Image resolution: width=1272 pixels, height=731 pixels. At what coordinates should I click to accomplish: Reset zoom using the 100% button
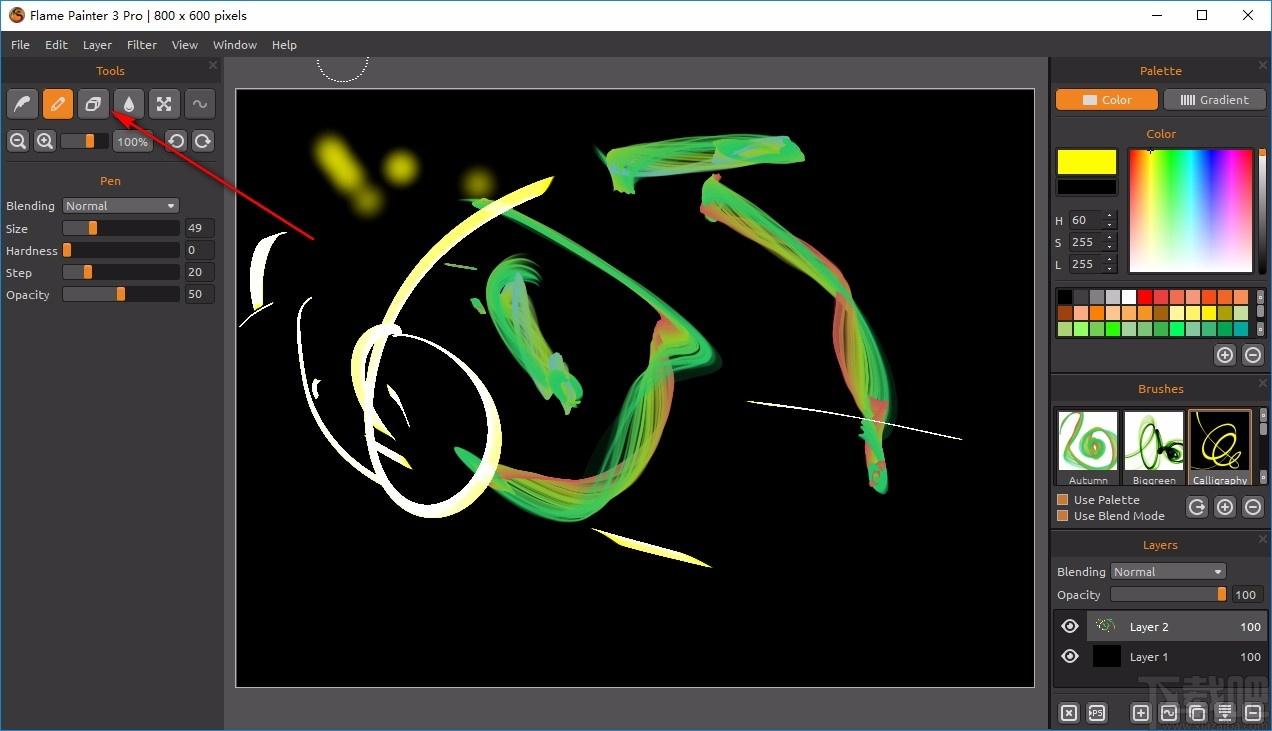pos(132,142)
